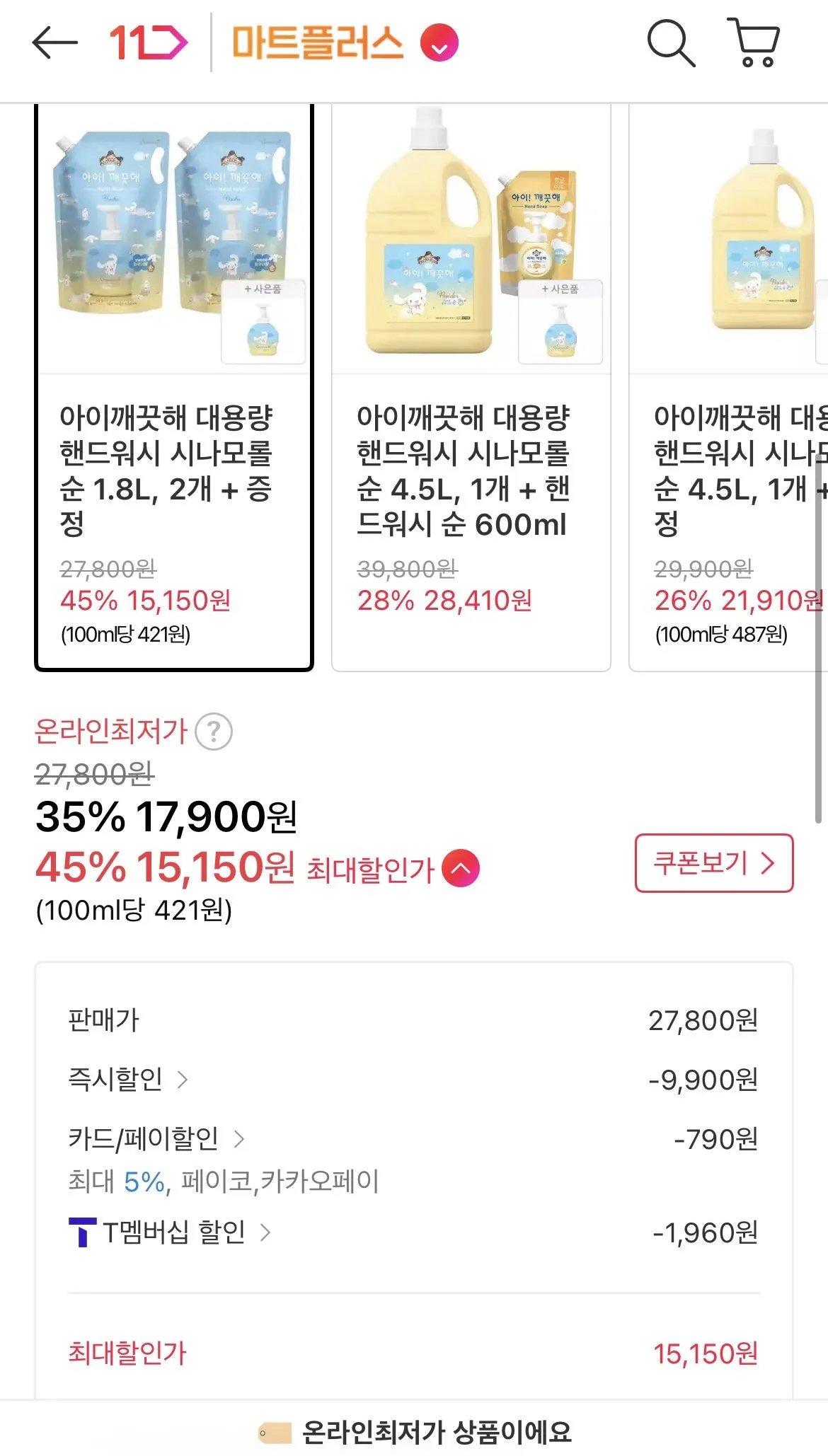Tap the back arrow icon
828x1456 pixels.
[54, 43]
